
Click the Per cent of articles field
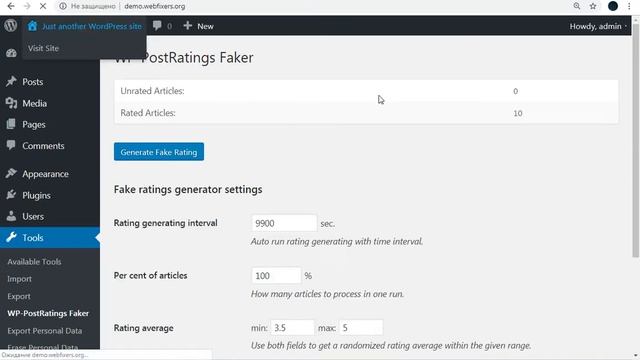[x=276, y=276]
